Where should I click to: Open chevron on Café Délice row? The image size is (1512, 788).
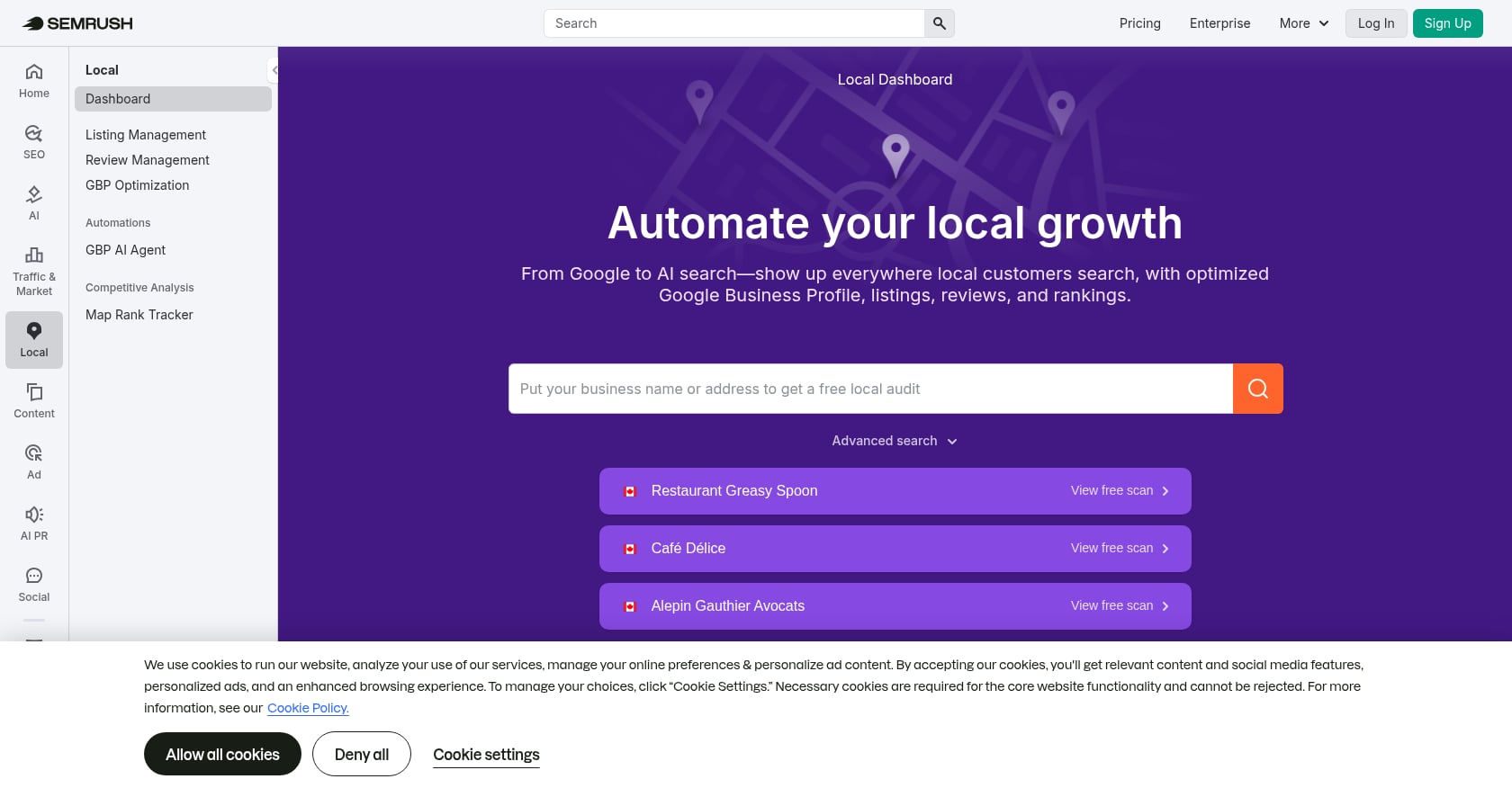[x=1165, y=549]
